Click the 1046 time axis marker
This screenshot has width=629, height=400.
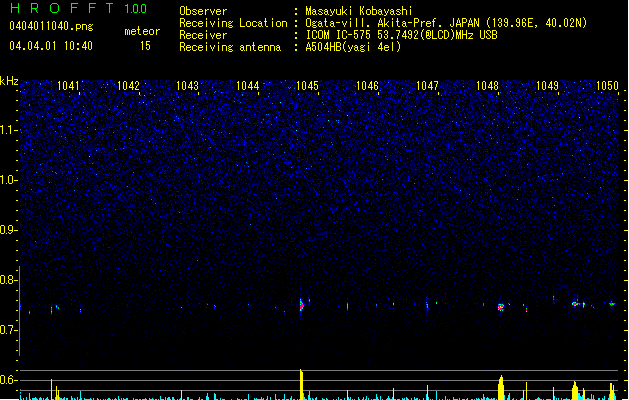click(x=367, y=86)
